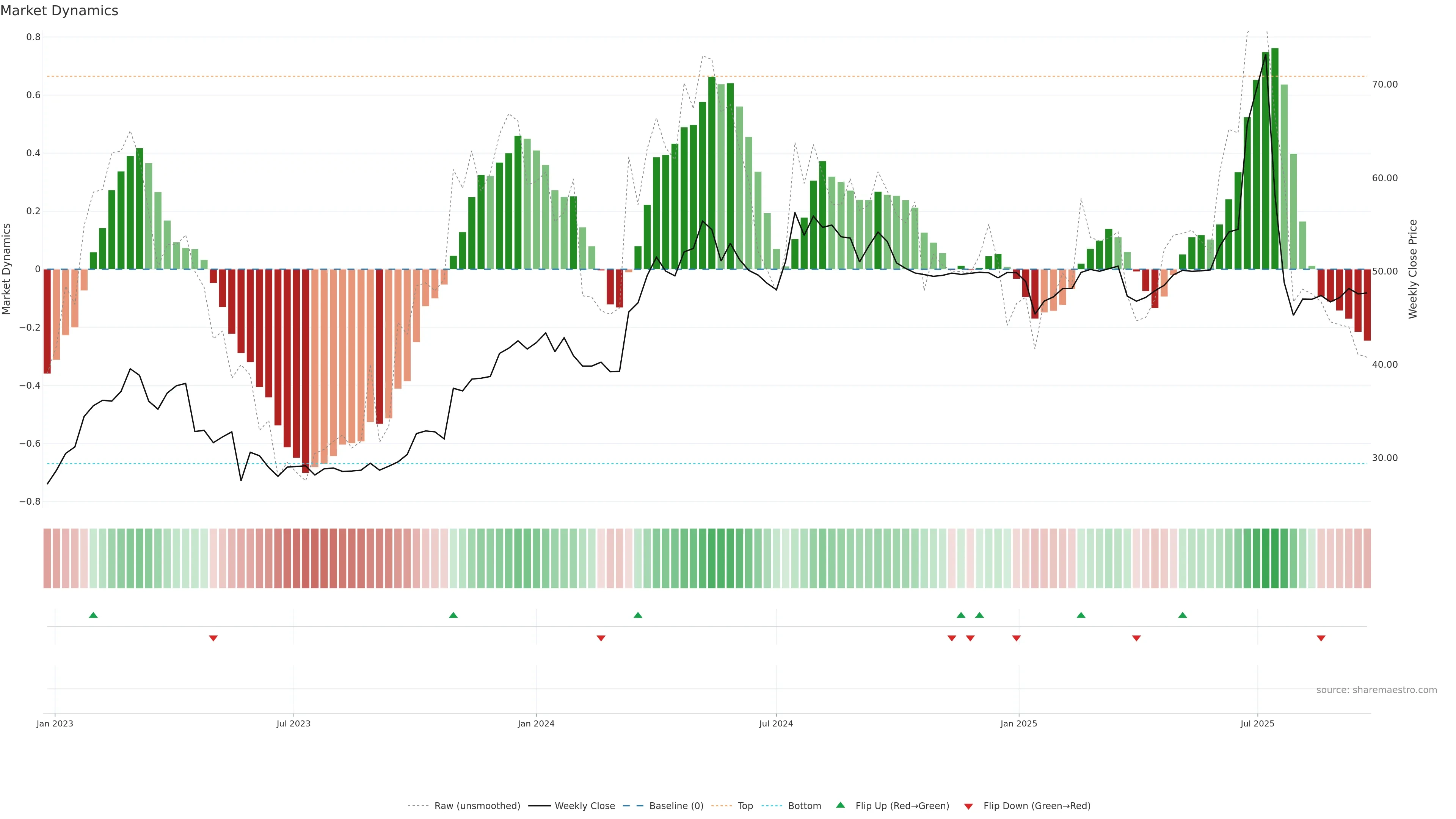Toggle the Weekly Close legend entry
Image resolution: width=1456 pixels, height=819 pixels.
click(584, 806)
